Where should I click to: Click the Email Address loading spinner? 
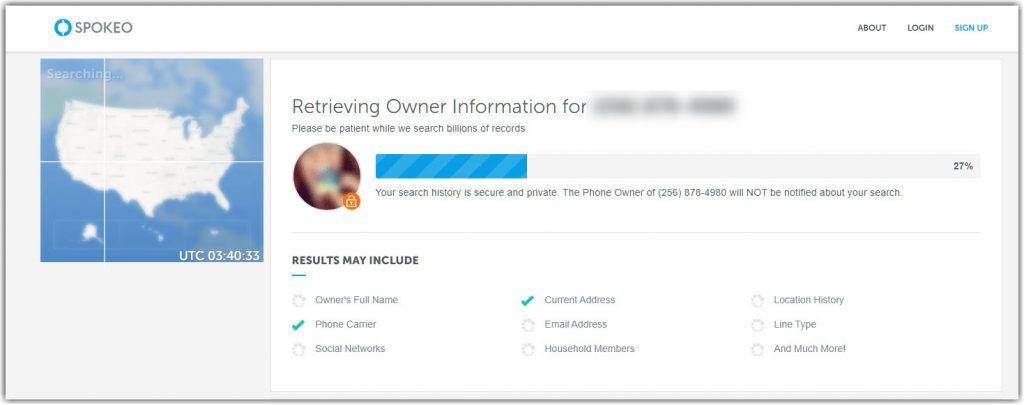(x=528, y=325)
